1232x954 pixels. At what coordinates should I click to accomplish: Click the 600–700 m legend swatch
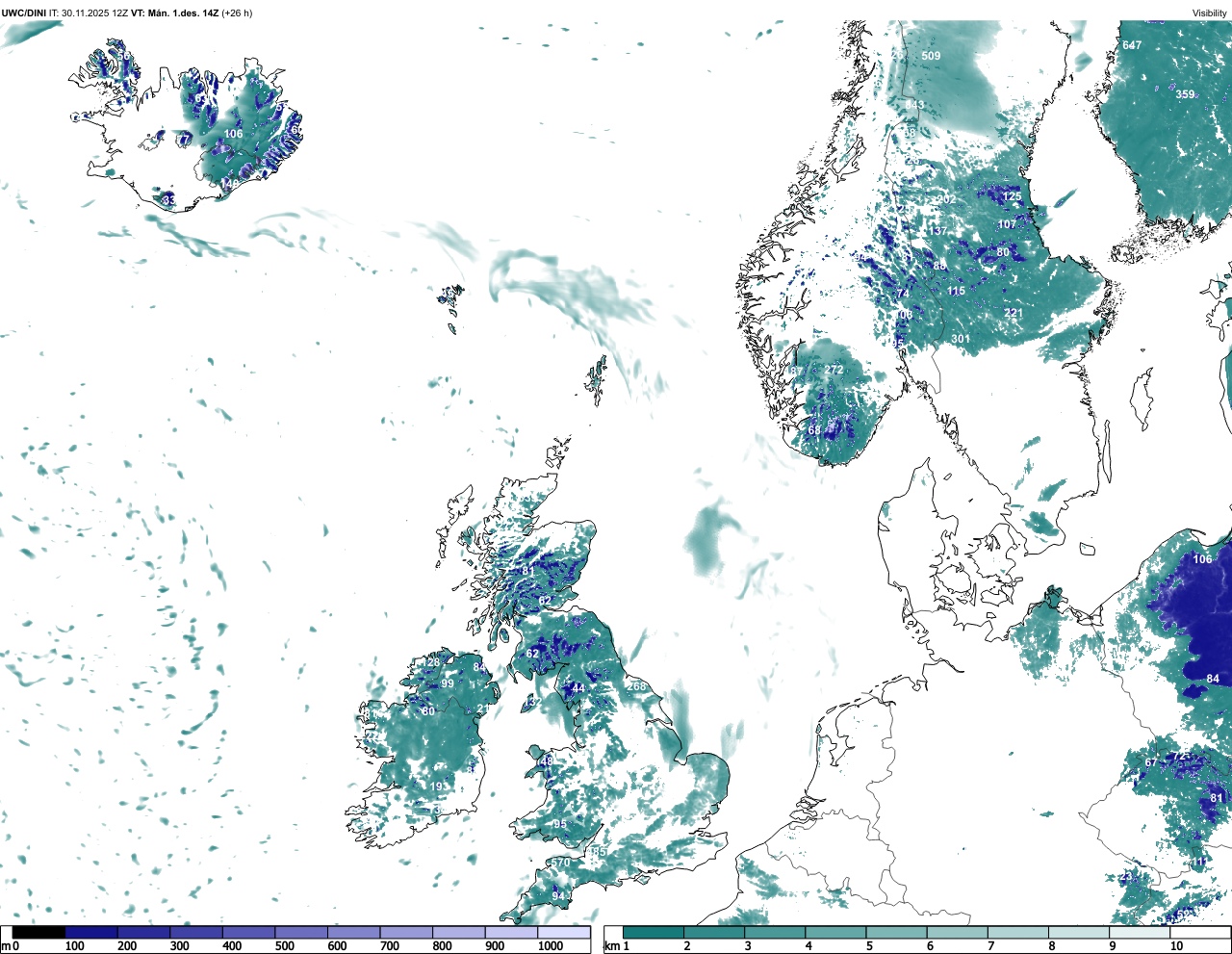[354, 932]
